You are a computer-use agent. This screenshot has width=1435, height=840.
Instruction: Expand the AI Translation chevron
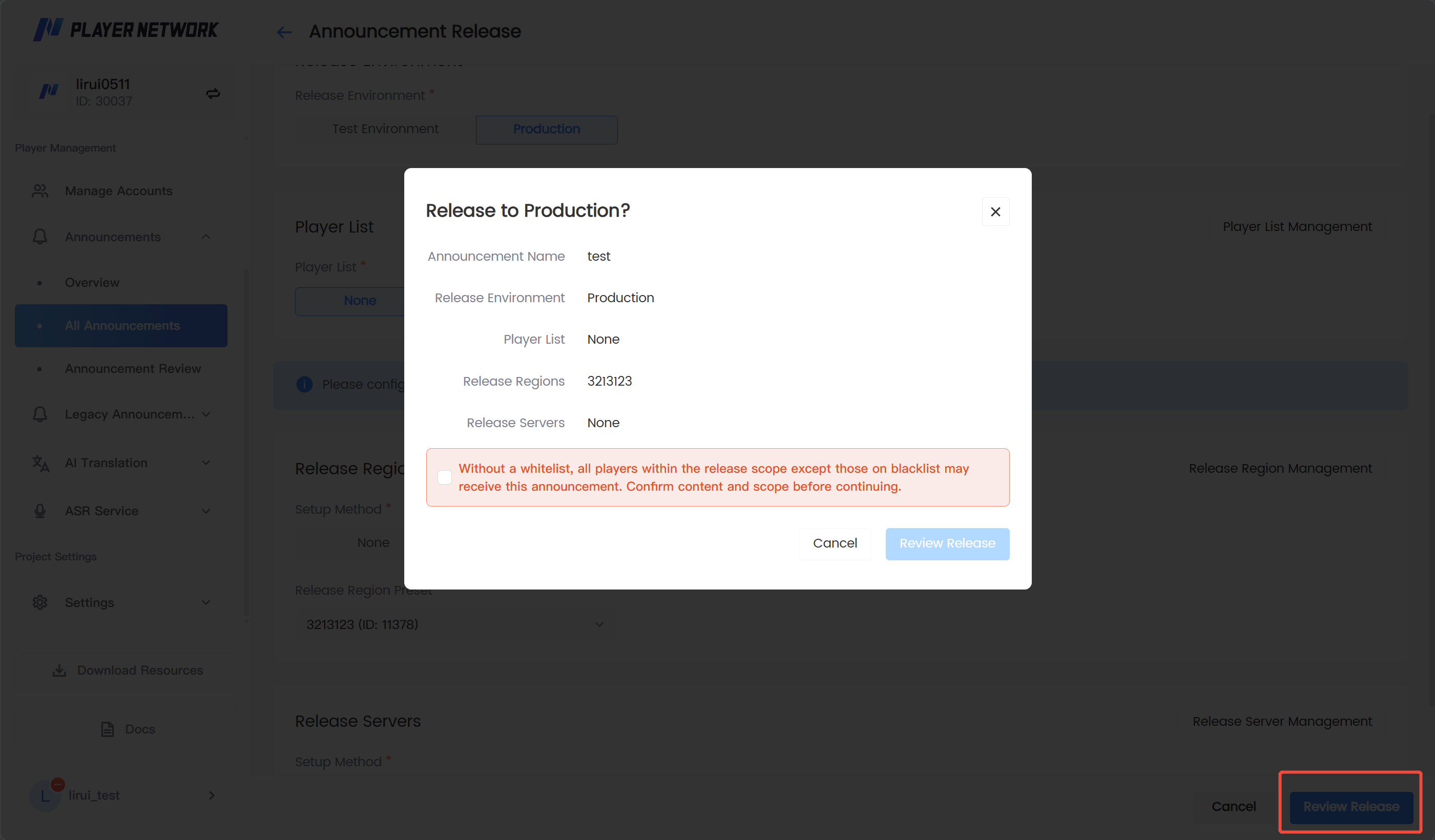tap(206, 463)
